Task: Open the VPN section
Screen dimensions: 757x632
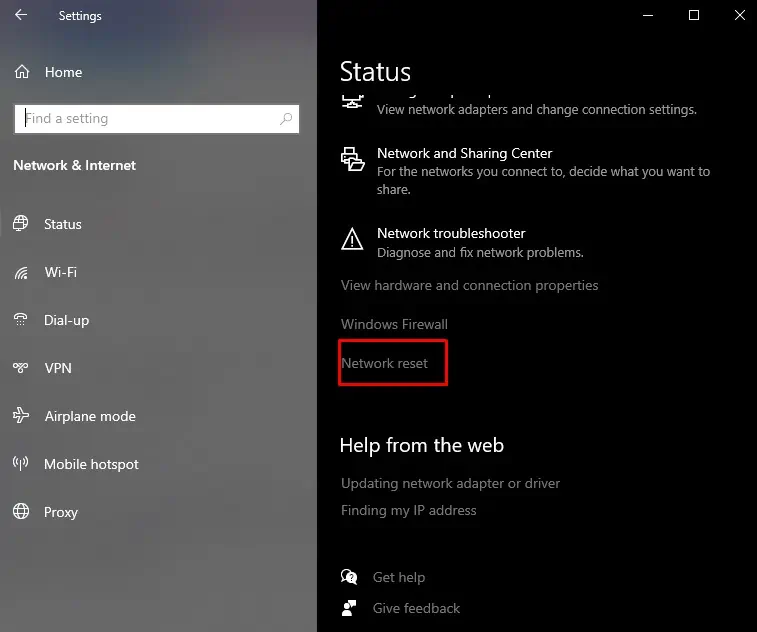Action: pyautogui.click(x=58, y=368)
